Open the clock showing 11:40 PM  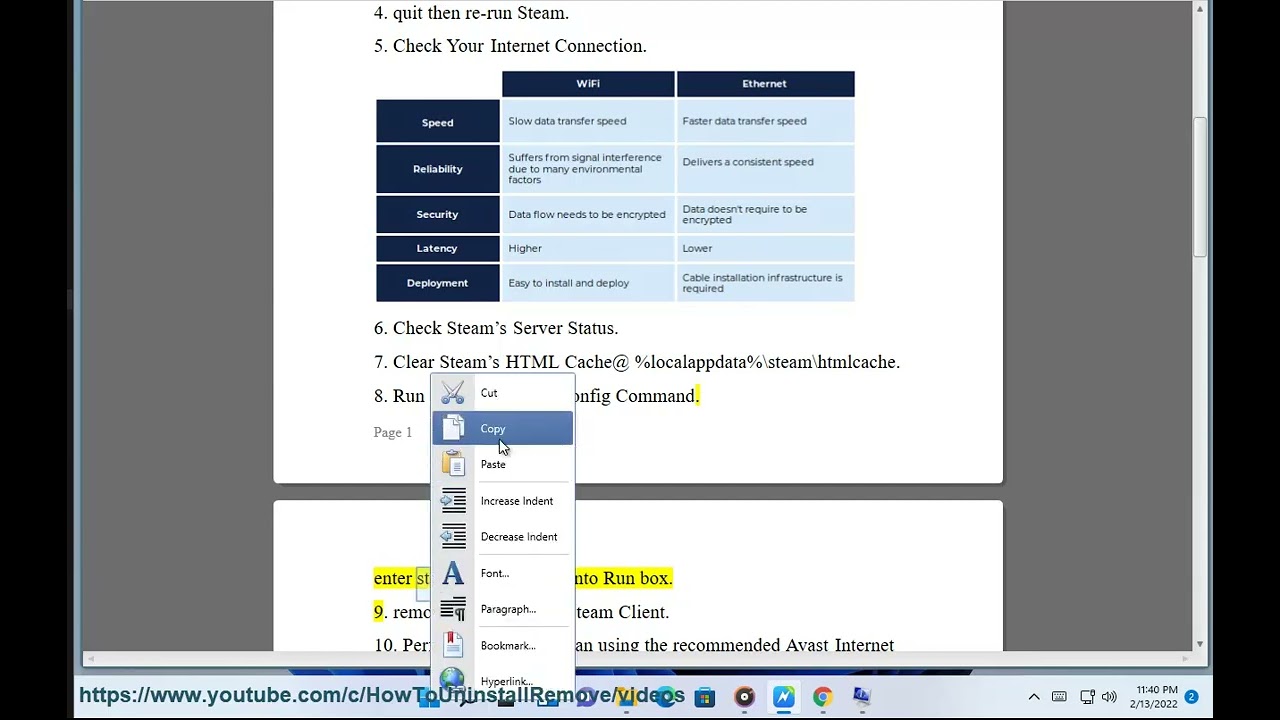click(1154, 697)
